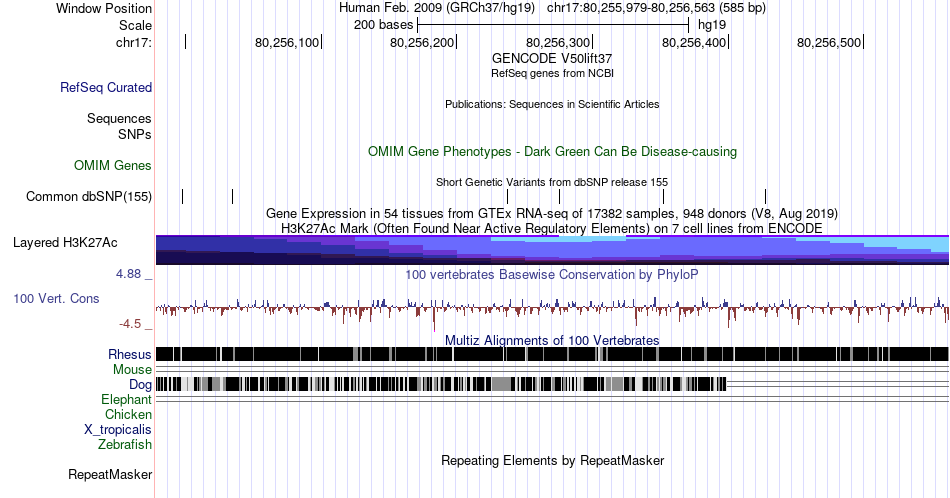Click the 80,256,500 ruler position

coord(829,42)
